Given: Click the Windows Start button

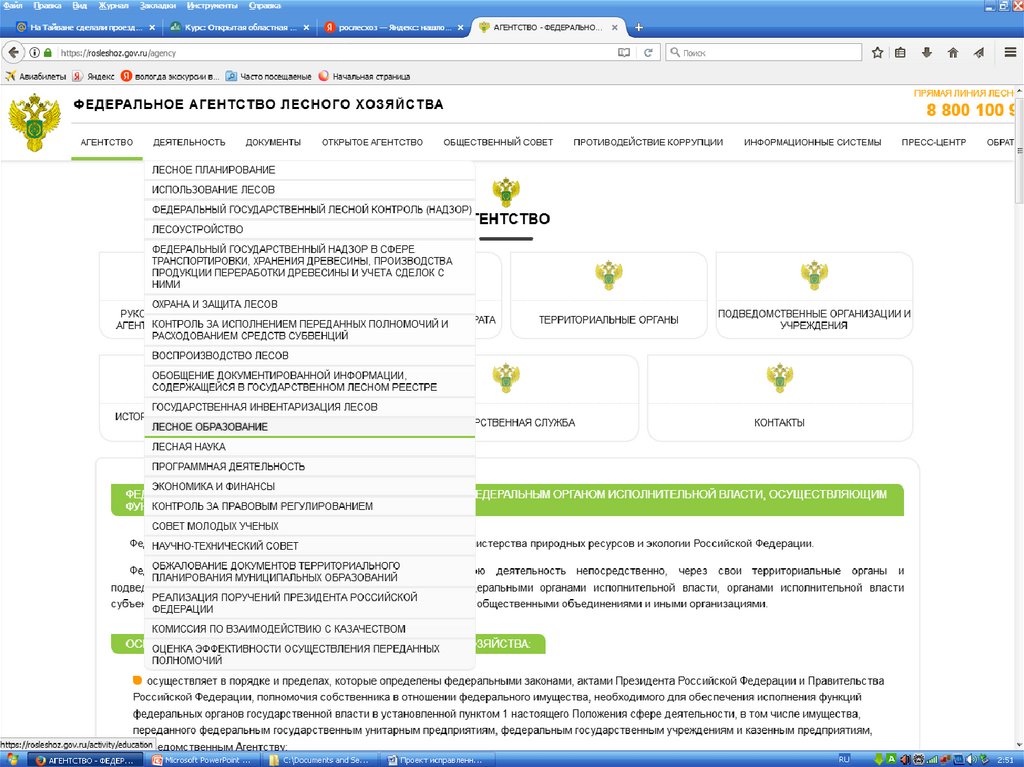Looking at the screenshot, I should 12,760.
